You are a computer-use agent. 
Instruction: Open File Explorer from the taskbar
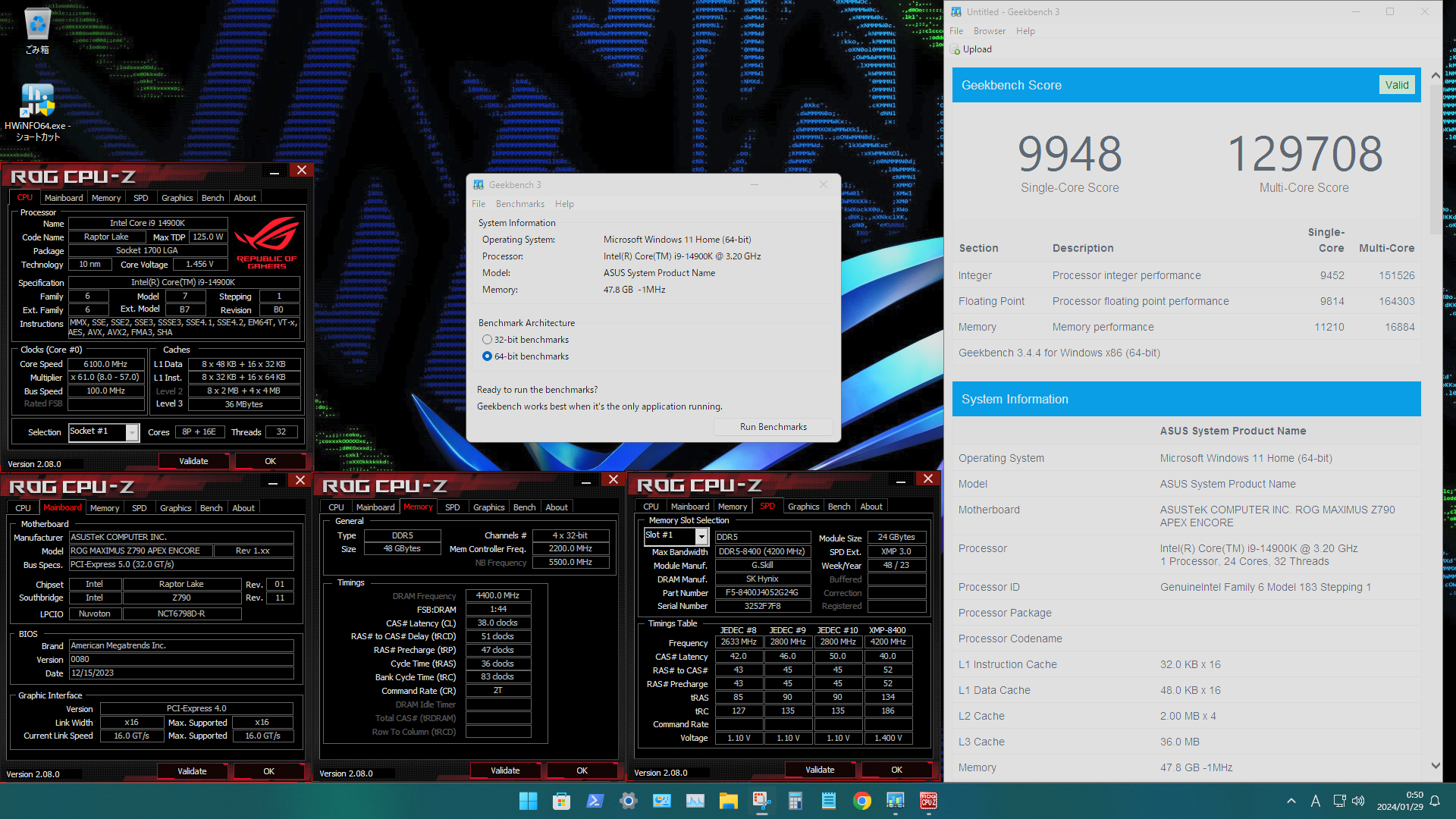728,801
